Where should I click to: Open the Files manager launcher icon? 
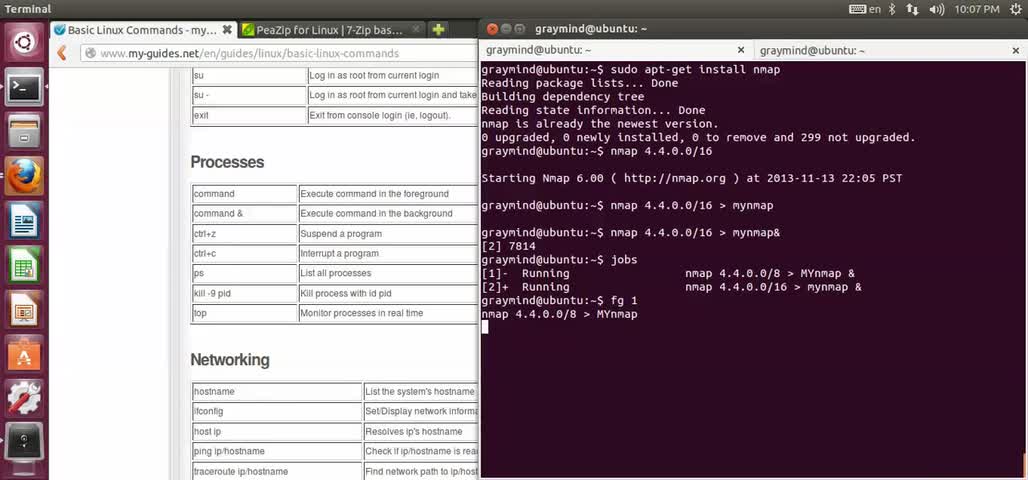click(x=24, y=131)
